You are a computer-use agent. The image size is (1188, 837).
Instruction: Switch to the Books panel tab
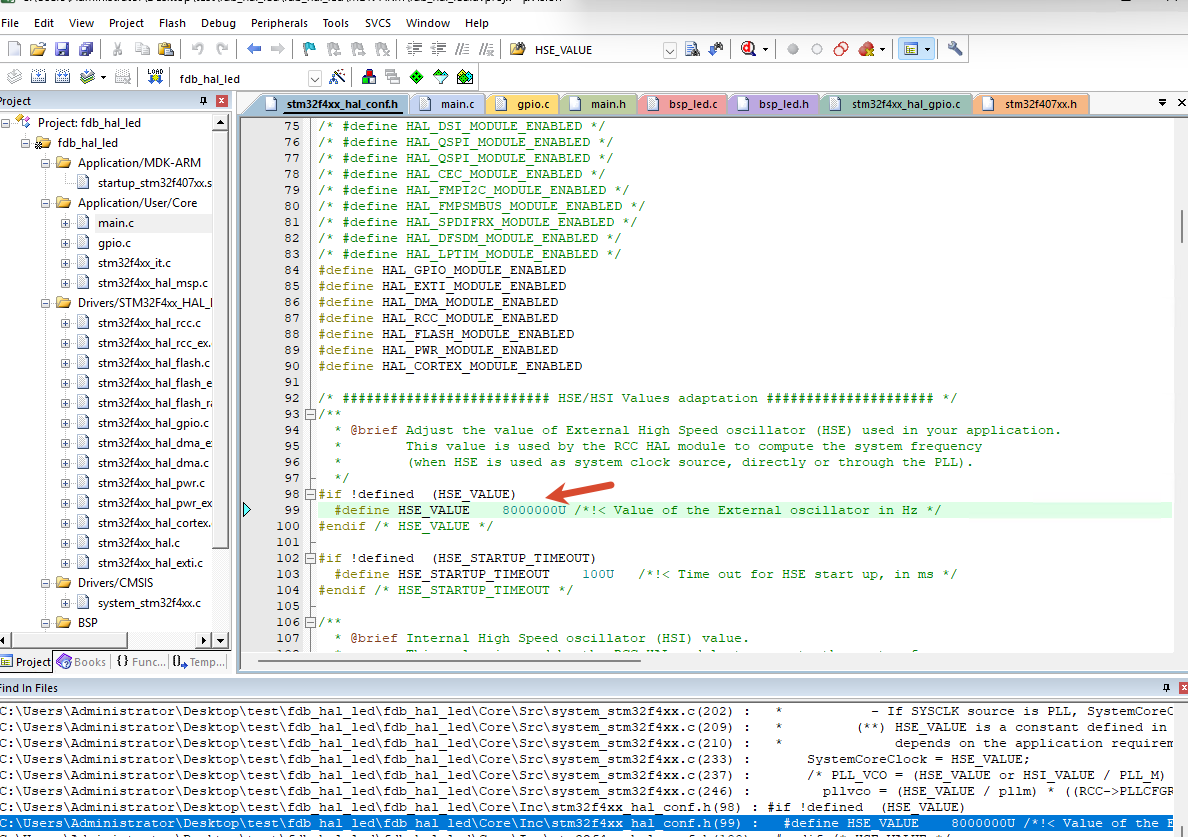[x=81, y=662]
